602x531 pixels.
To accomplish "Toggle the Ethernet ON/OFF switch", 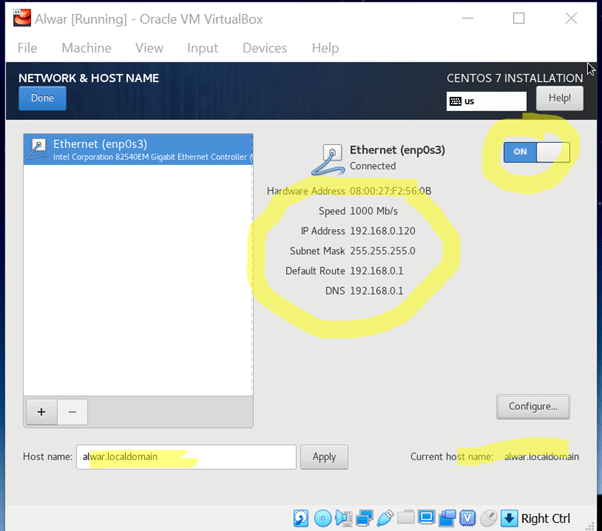I will 536,152.
